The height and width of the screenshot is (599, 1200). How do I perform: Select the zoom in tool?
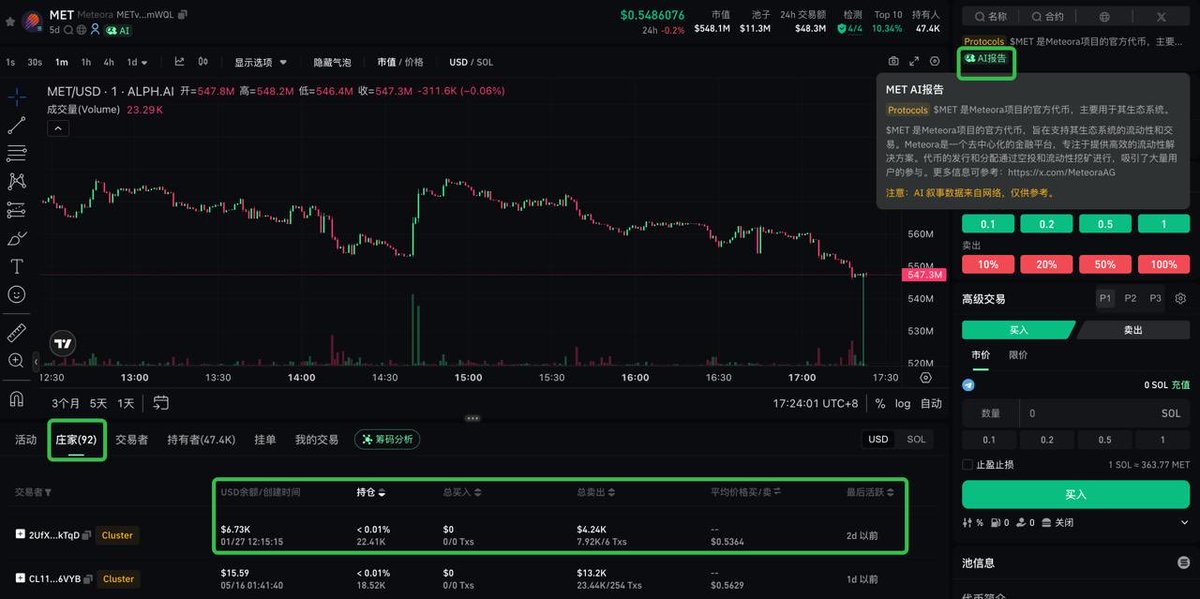(x=17, y=360)
